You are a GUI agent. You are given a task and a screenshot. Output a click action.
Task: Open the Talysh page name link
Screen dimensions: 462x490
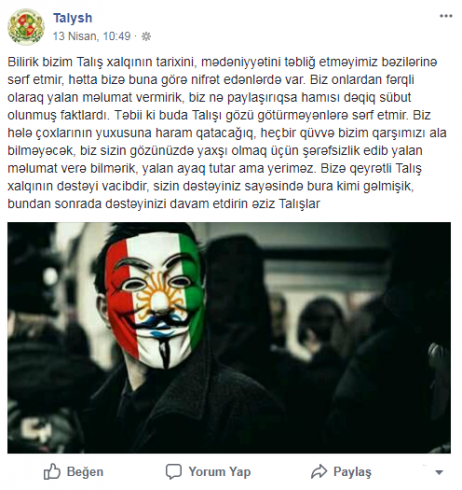pyautogui.click(x=73, y=18)
